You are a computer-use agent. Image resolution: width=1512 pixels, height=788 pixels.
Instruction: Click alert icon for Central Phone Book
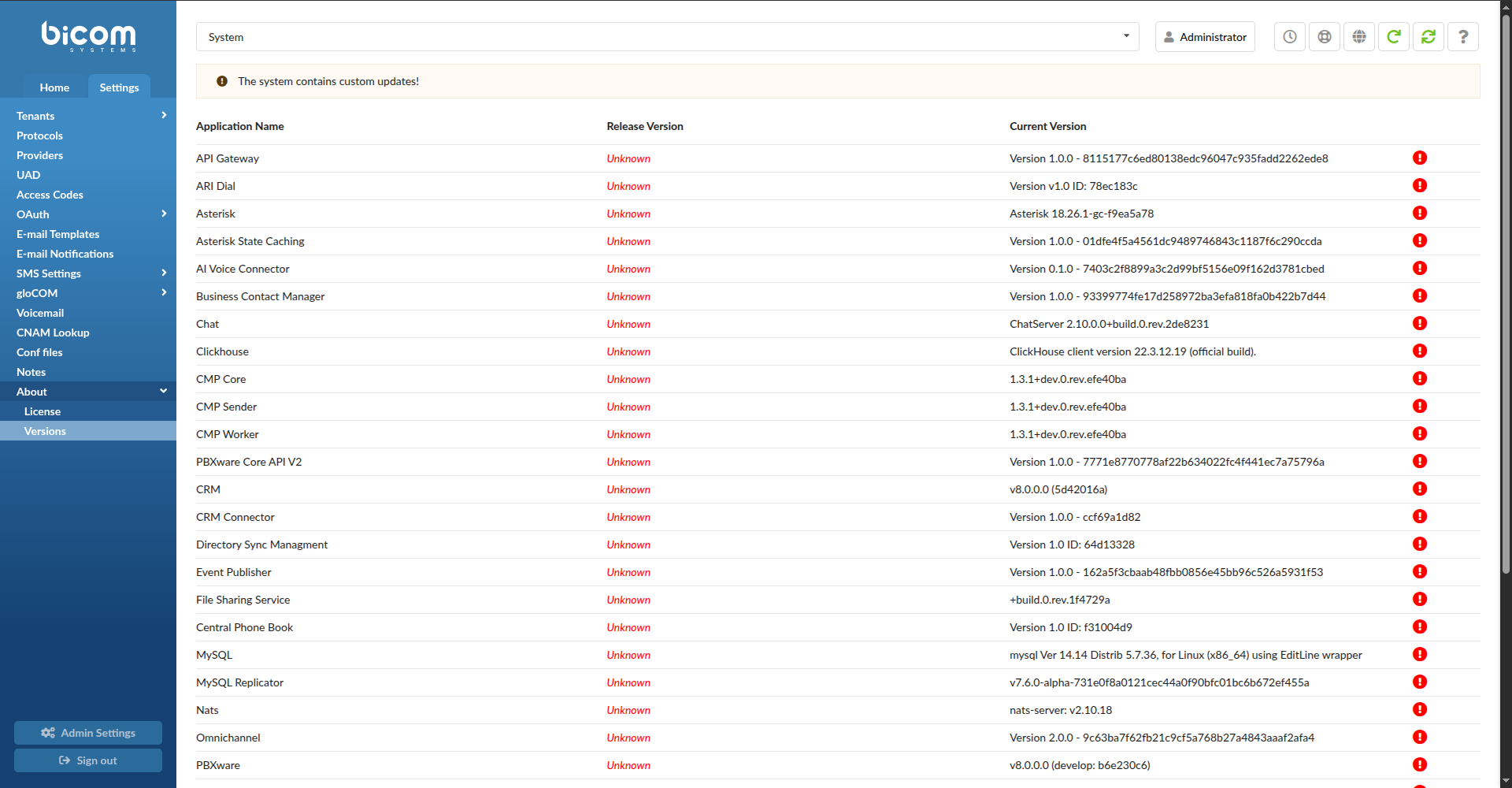1420,626
